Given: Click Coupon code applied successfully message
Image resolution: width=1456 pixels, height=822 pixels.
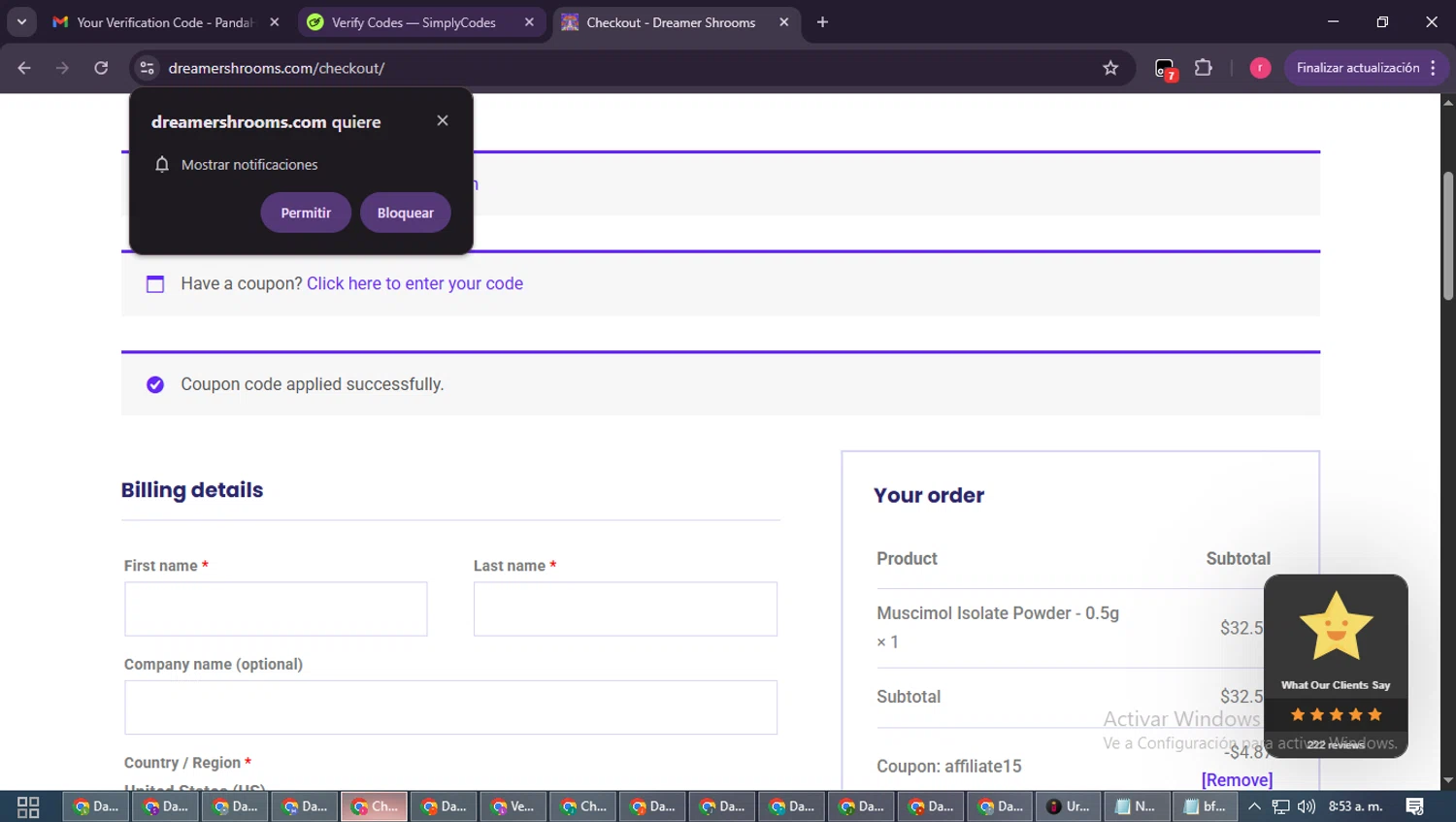Looking at the screenshot, I should pos(313,384).
